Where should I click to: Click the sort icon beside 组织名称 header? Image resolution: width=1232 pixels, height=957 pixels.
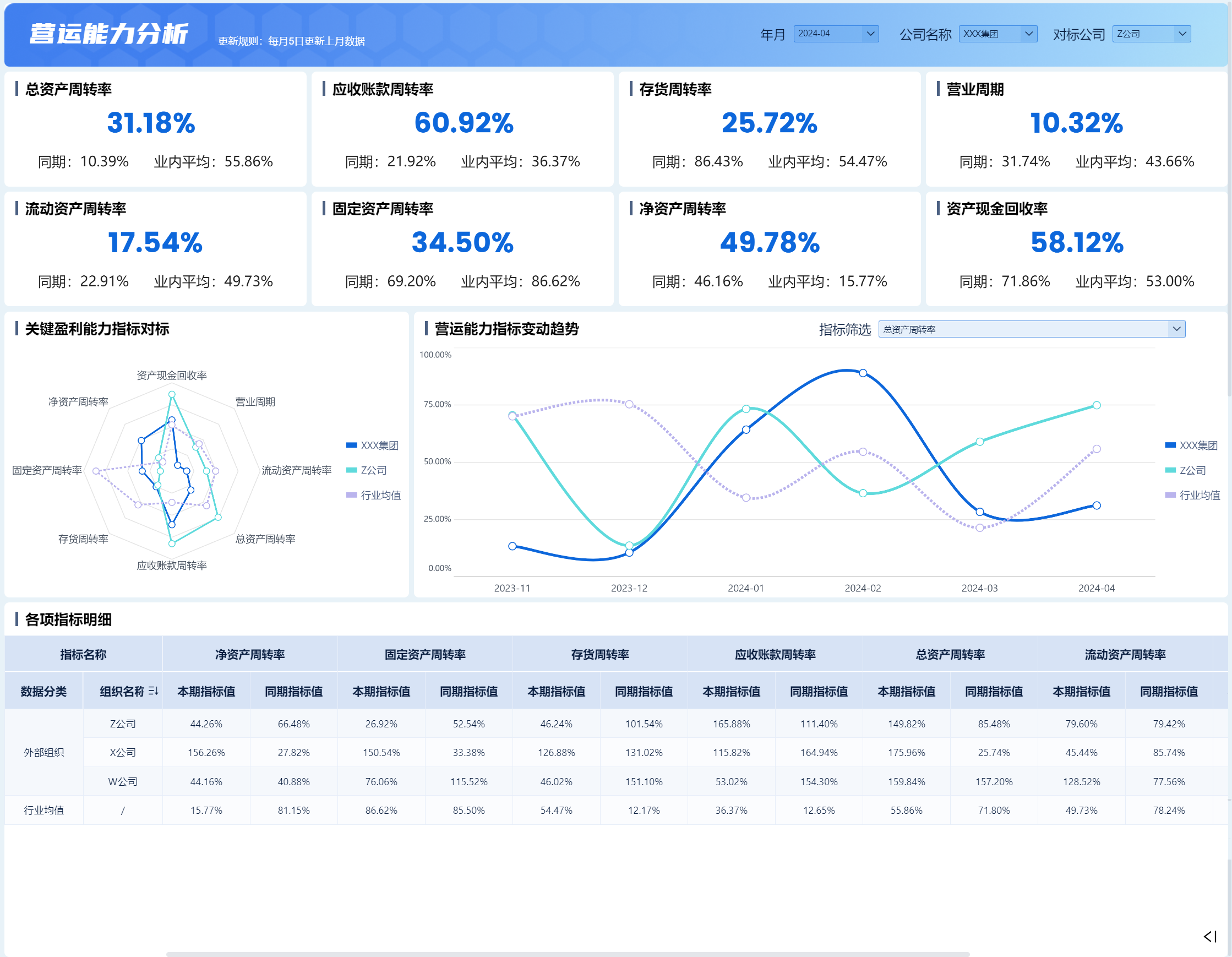pos(153,691)
